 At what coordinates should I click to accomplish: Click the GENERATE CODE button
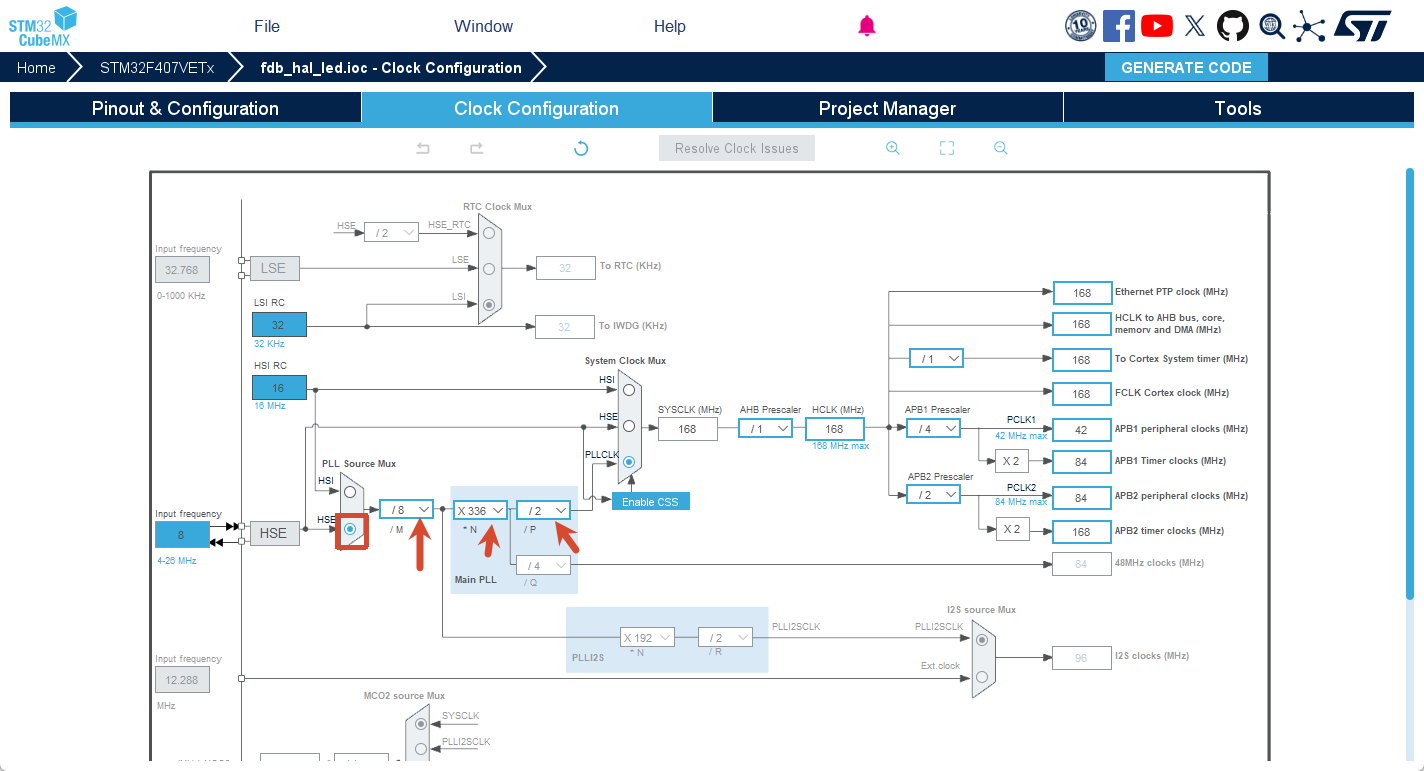1186,67
